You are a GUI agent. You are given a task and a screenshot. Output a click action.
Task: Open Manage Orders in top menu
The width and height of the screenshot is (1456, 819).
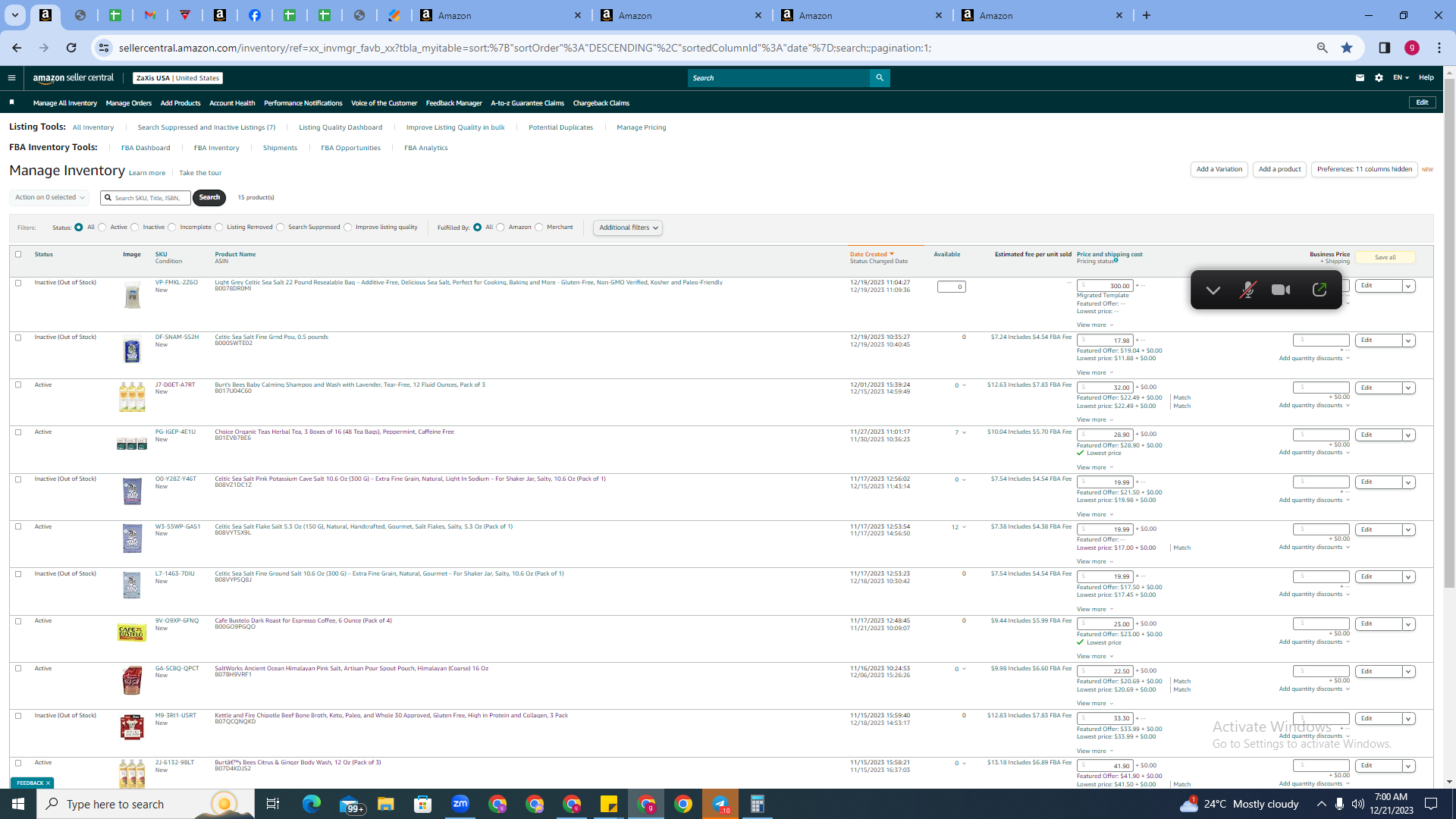point(129,103)
